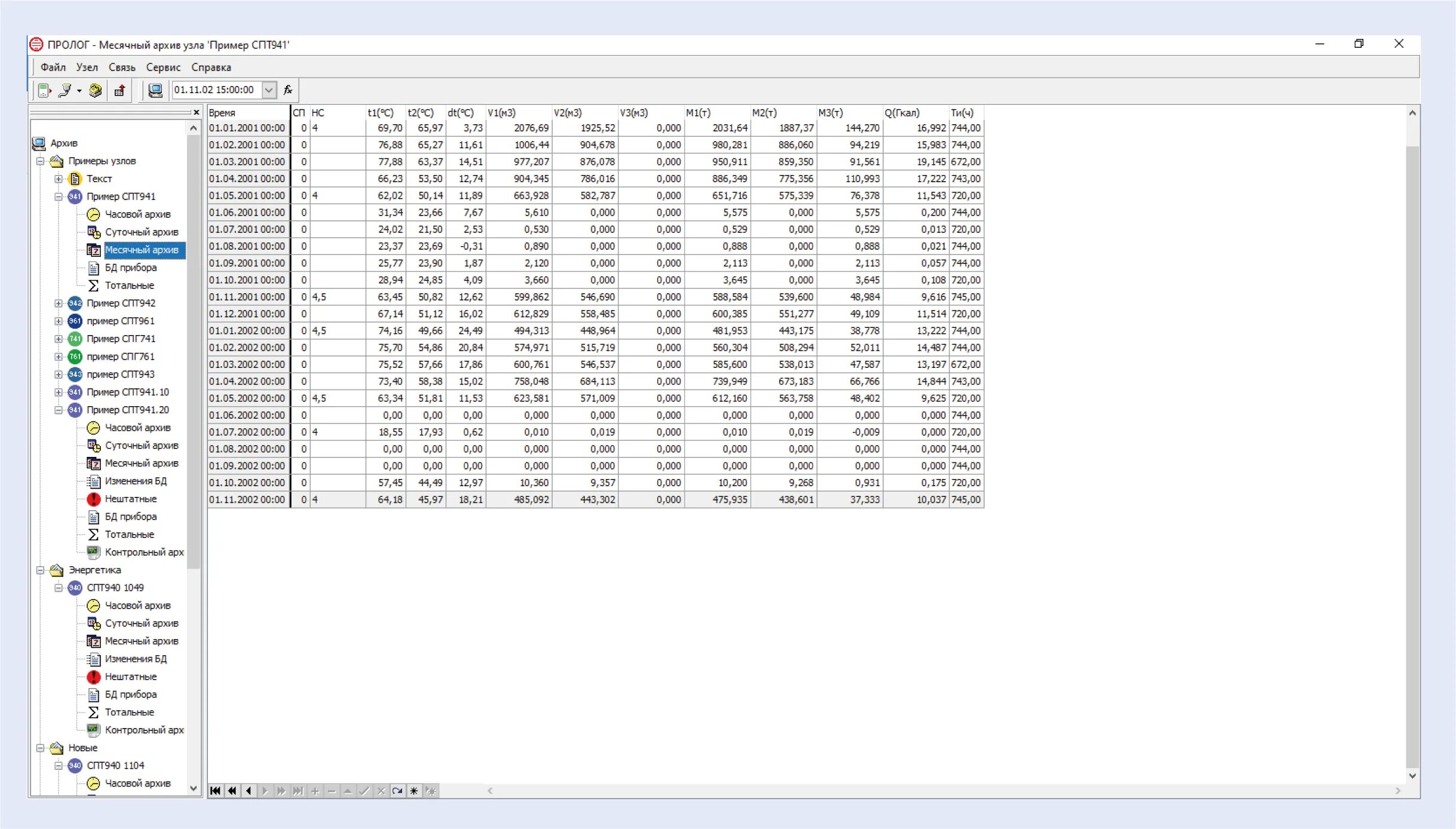Click the cable connection toolbar icon
The height and width of the screenshot is (829, 1456).
coord(65,90)
